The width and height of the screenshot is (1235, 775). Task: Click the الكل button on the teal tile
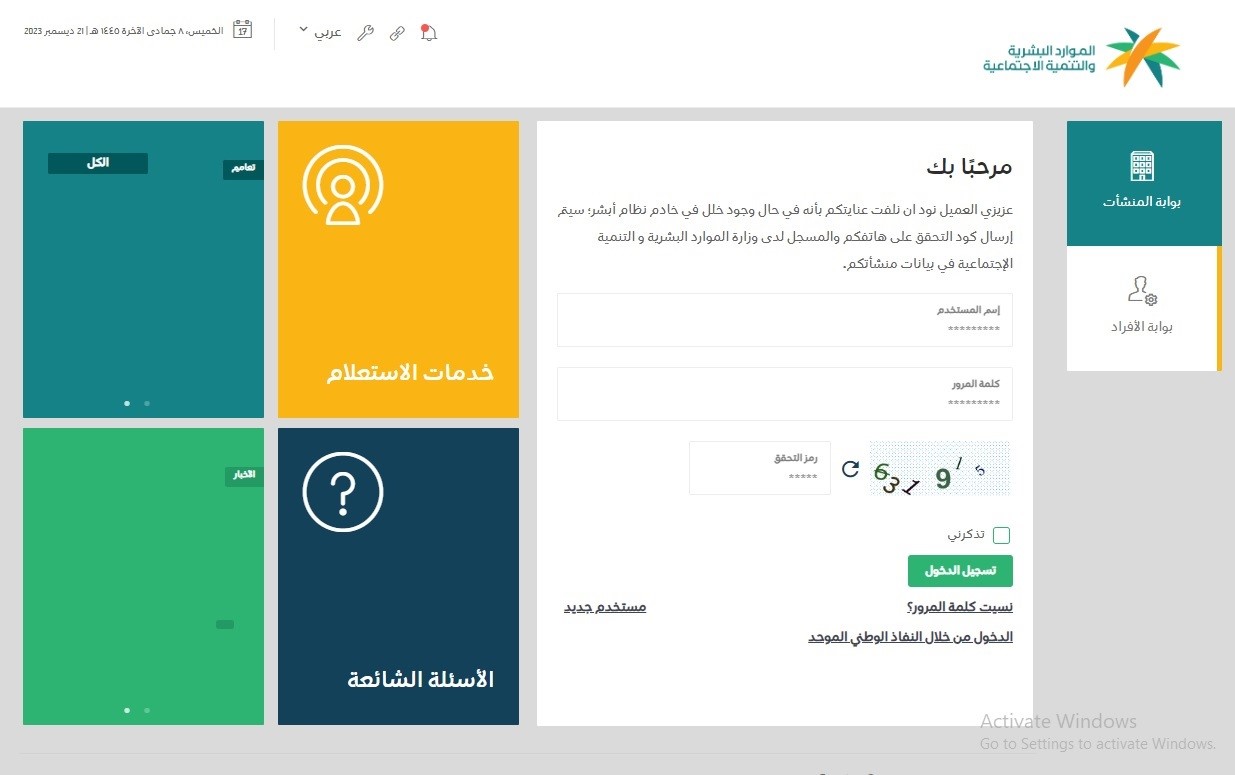[x=98, y=163]
